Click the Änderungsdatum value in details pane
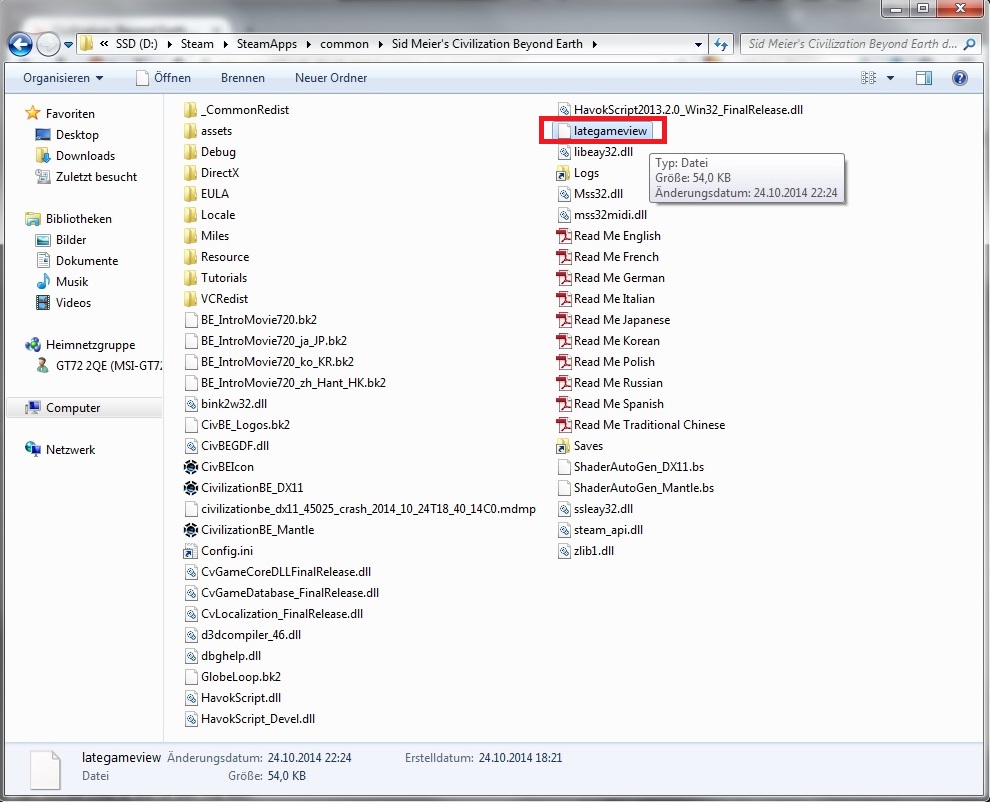Screen dimensions: 990x802 (x=309, y=758)
